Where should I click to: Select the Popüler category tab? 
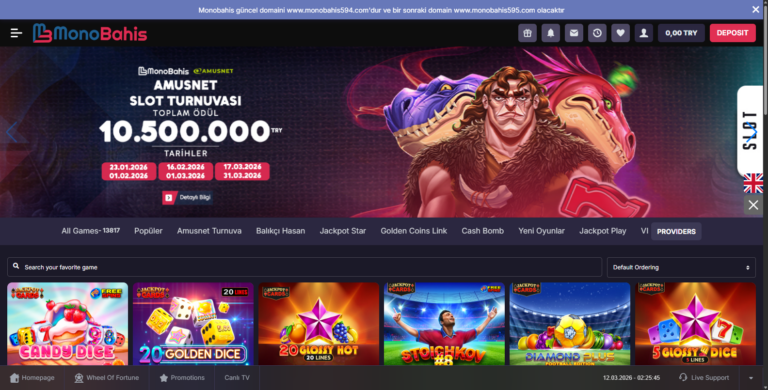point(148,231)
